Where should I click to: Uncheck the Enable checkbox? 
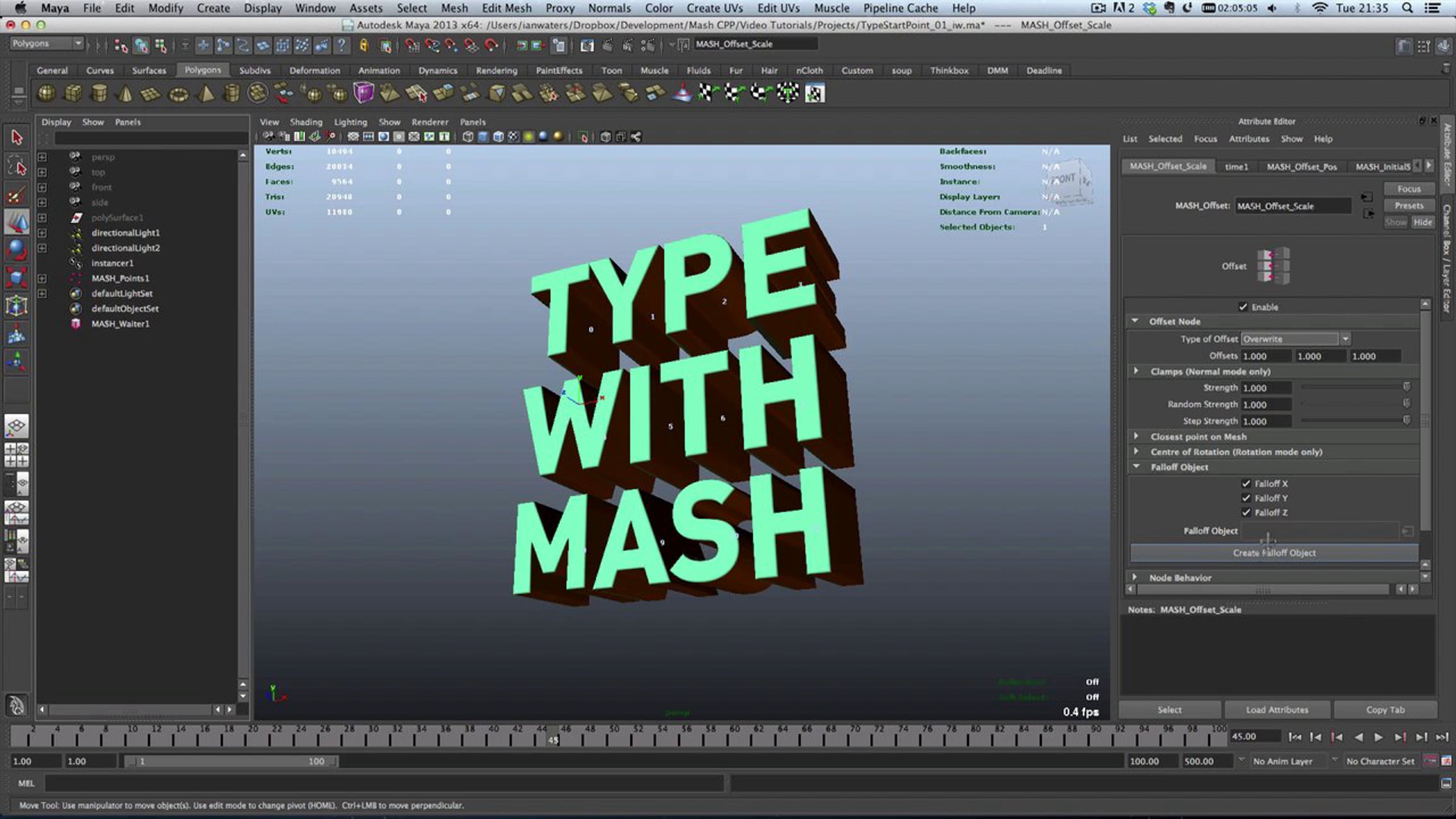coord(1243,307)
